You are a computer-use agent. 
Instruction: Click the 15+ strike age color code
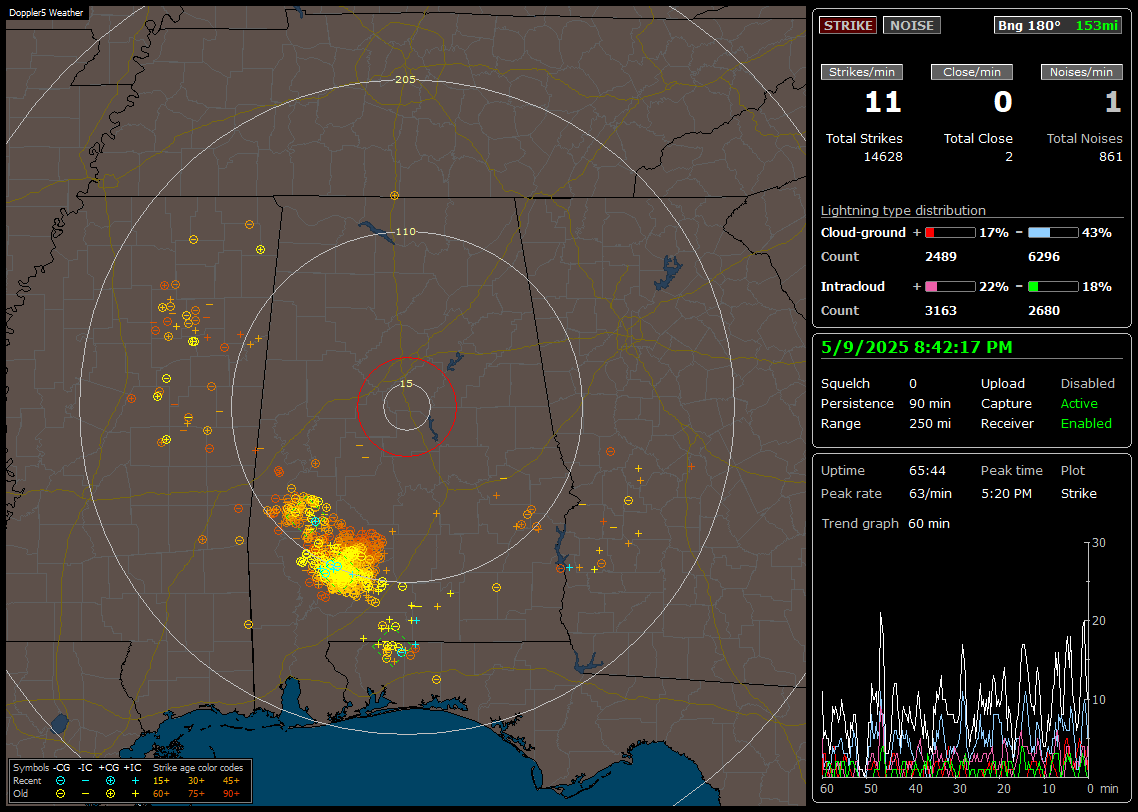(x=161, y=781)
